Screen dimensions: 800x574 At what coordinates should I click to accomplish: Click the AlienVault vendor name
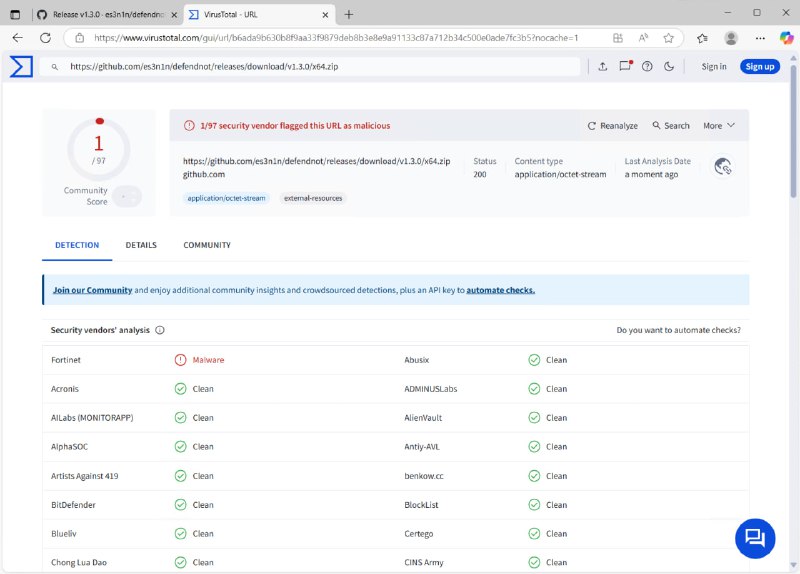(x=423, y=417)
